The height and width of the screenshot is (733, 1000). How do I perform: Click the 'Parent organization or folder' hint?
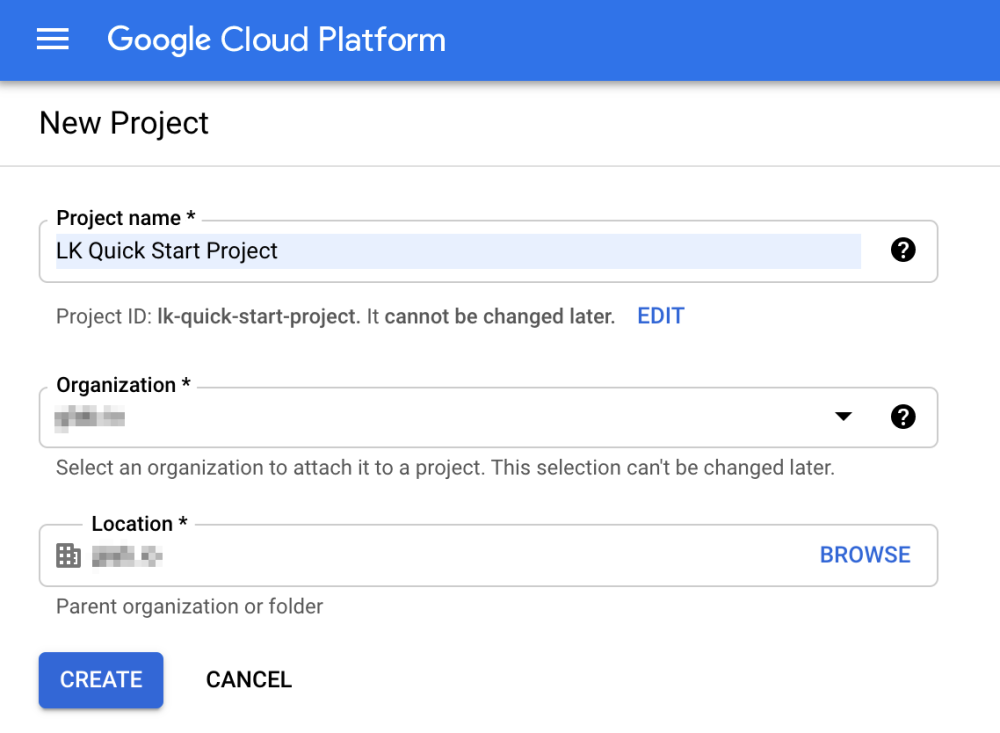(189, 606)
